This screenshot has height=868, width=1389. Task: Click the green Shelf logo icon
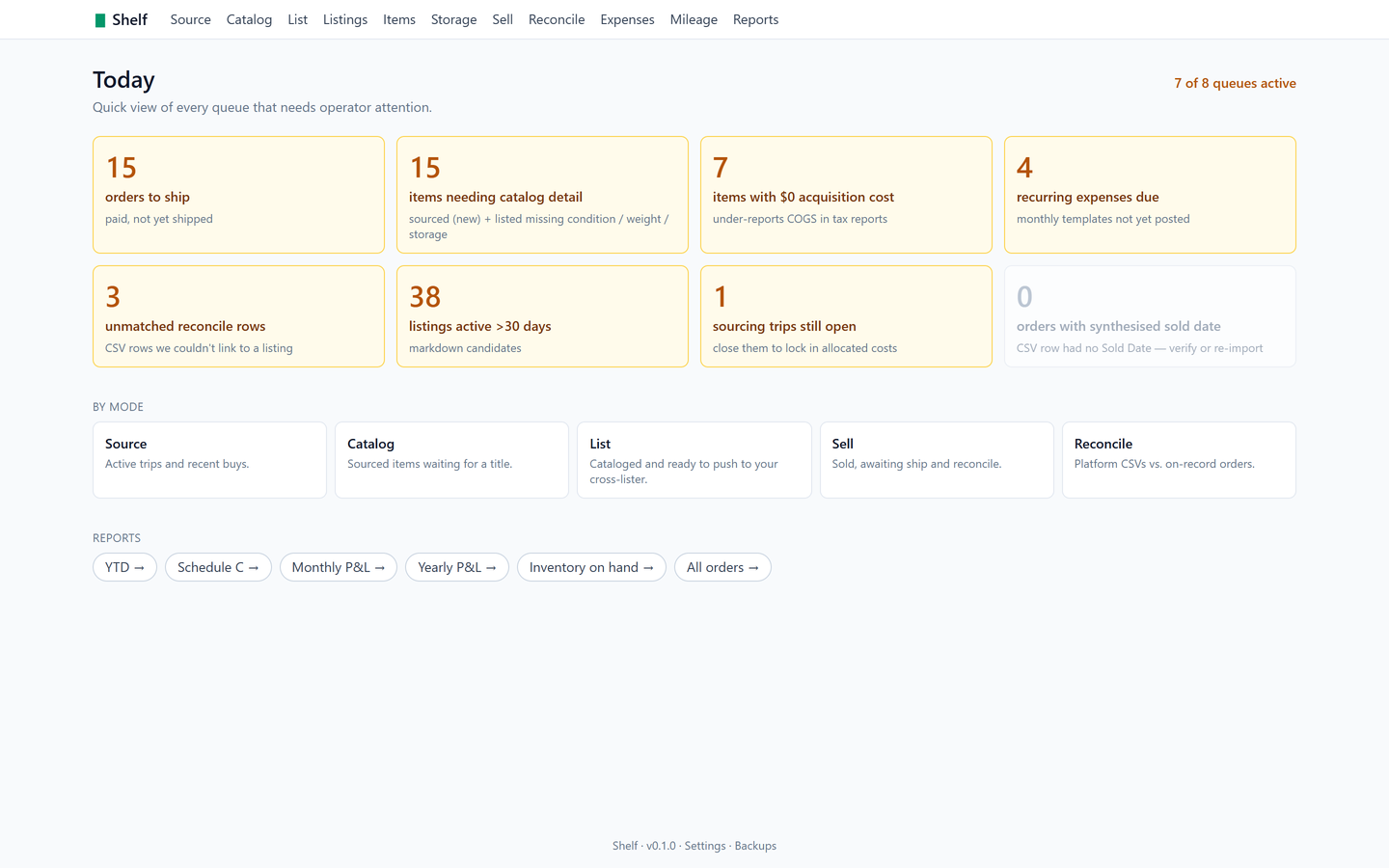(99, 20)
